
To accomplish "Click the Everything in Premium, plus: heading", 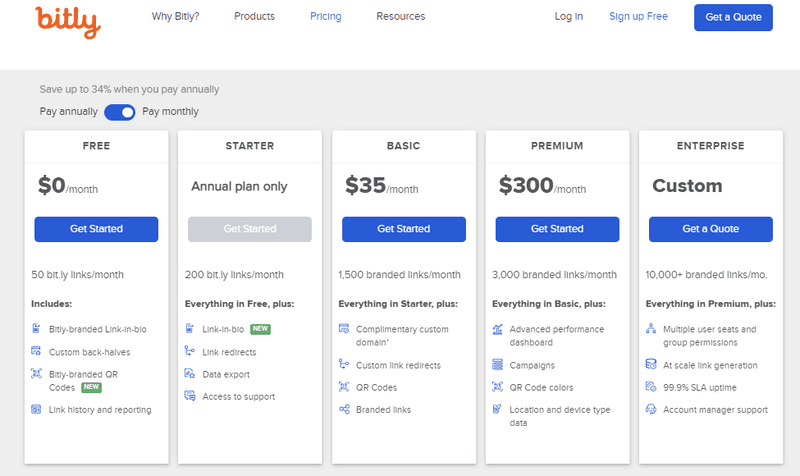I will [x=711, y=304].
